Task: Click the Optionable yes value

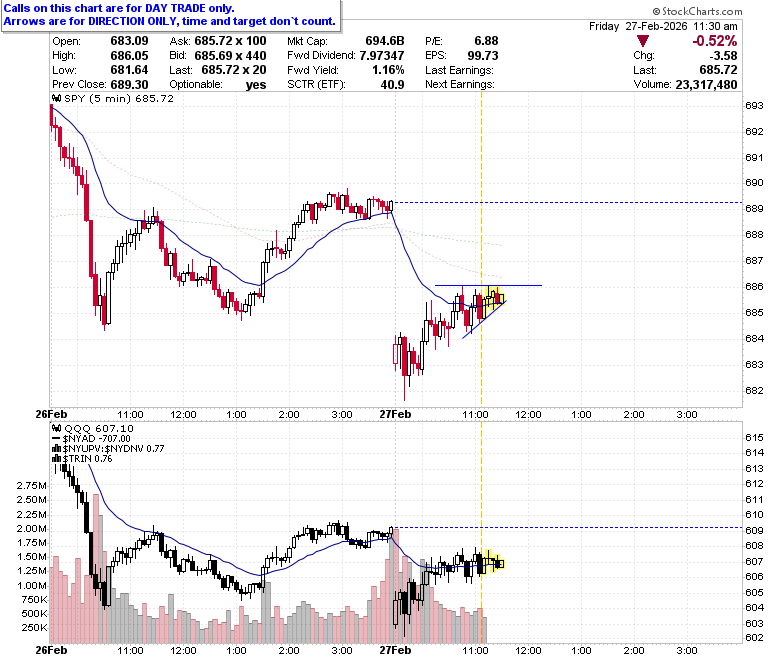Action: [x=256, y=85]
